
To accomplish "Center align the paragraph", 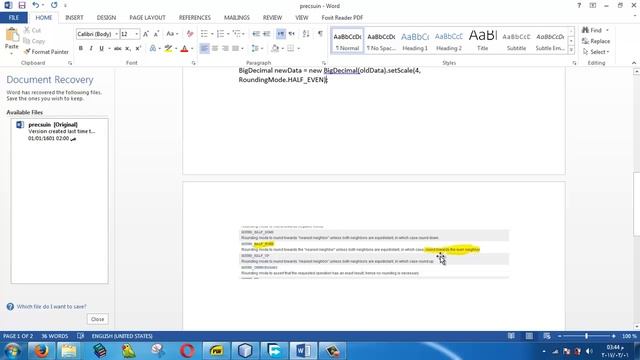I will pos(215,49).
